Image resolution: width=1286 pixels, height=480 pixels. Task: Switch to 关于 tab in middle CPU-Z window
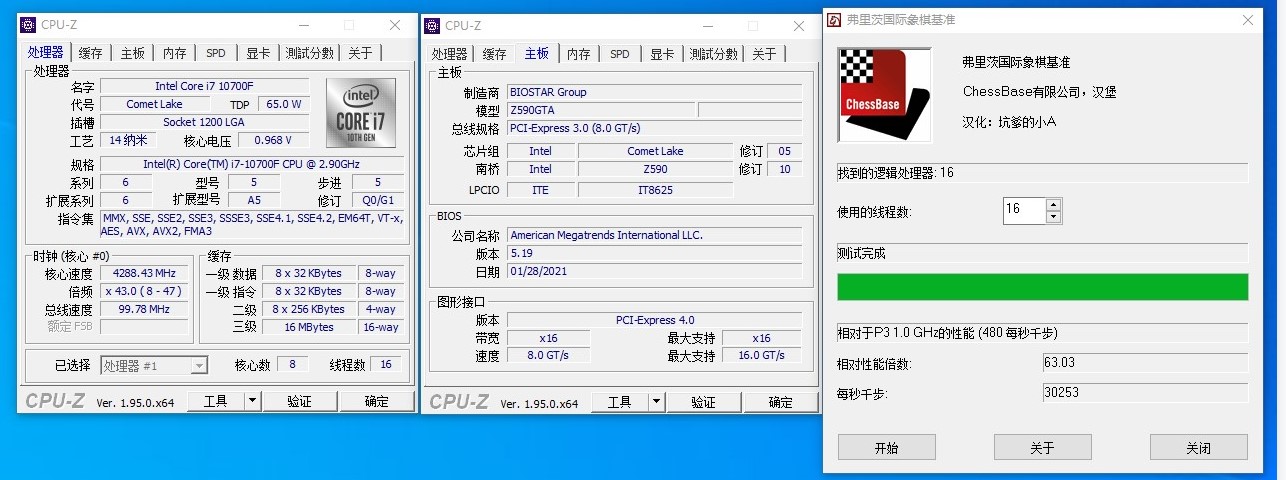click(x=764, y=54)
